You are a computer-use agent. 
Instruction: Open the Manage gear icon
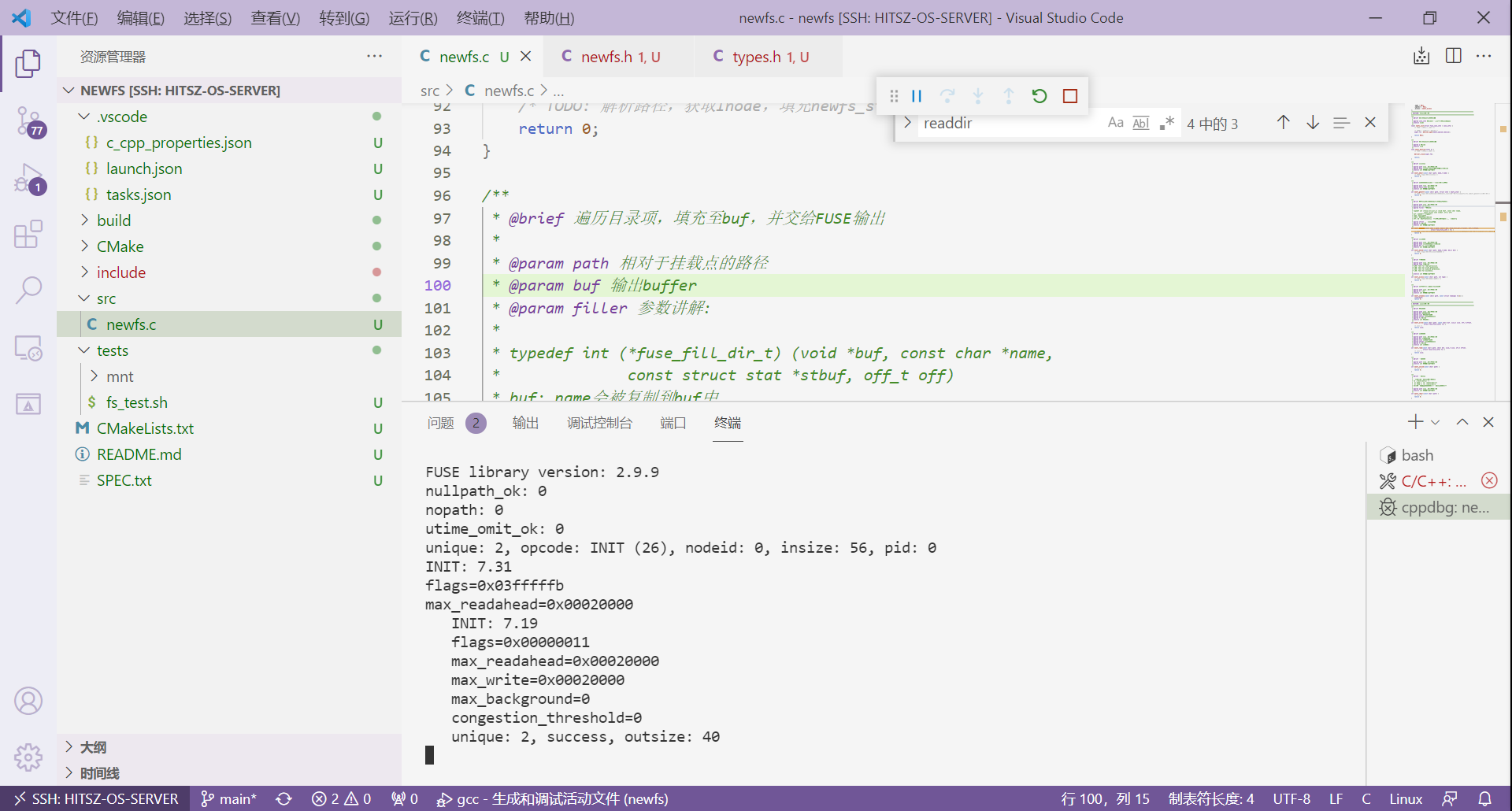tap(28, 757)
